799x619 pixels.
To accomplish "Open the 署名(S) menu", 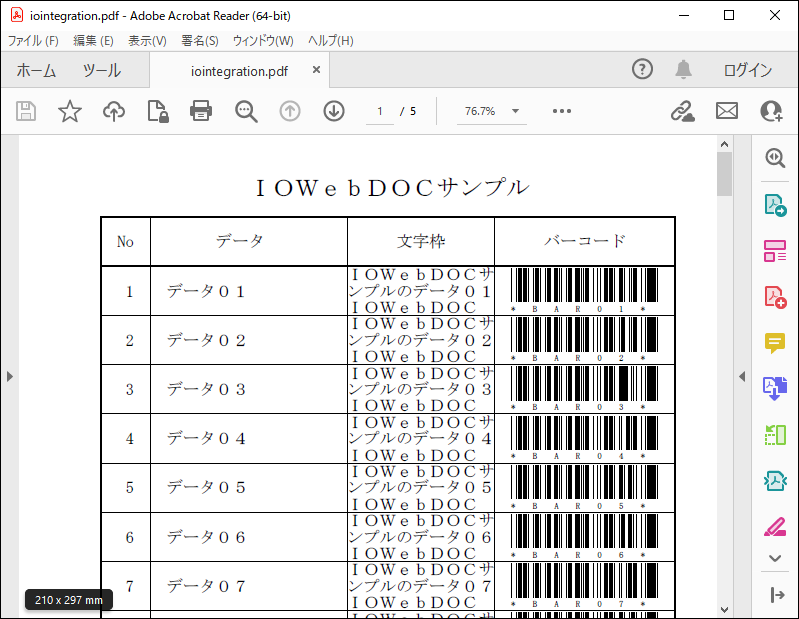I will coord(200,41).
